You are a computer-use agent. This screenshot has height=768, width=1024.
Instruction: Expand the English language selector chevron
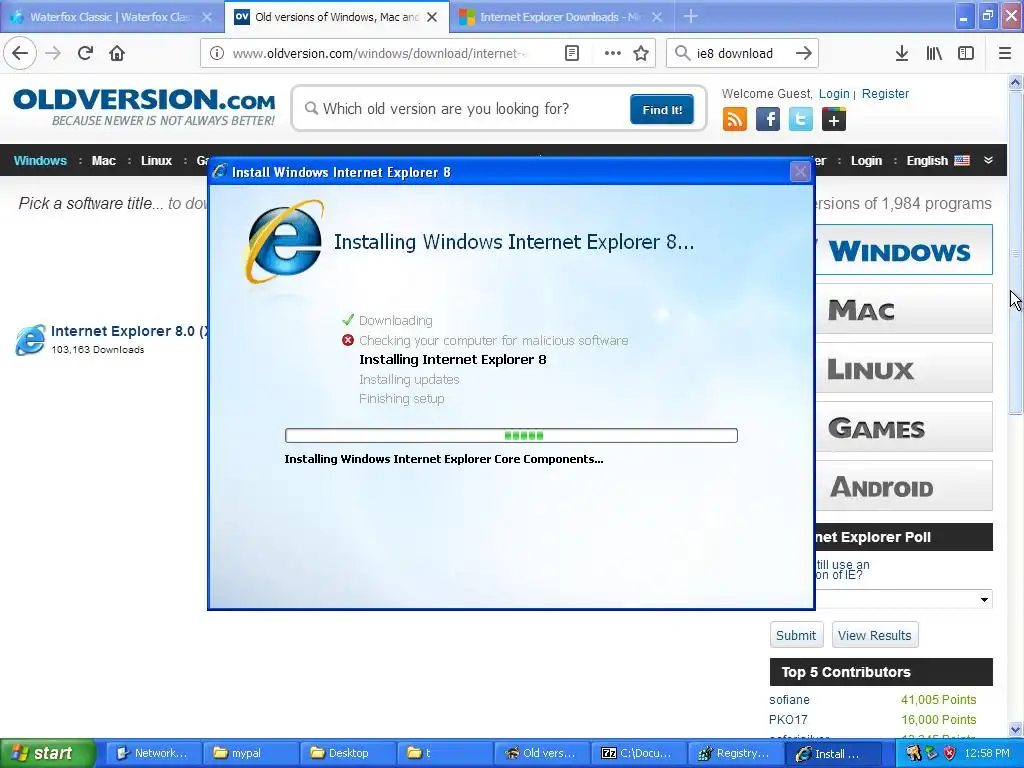pos(988,160)
